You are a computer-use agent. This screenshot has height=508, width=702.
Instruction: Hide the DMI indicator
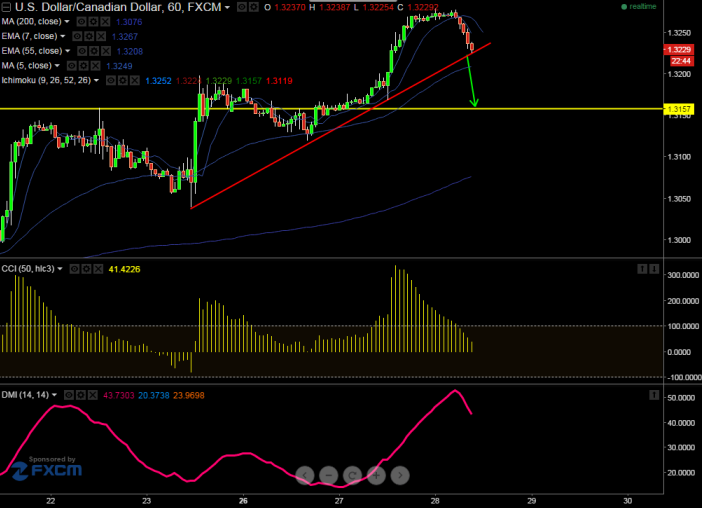[69, 395]
